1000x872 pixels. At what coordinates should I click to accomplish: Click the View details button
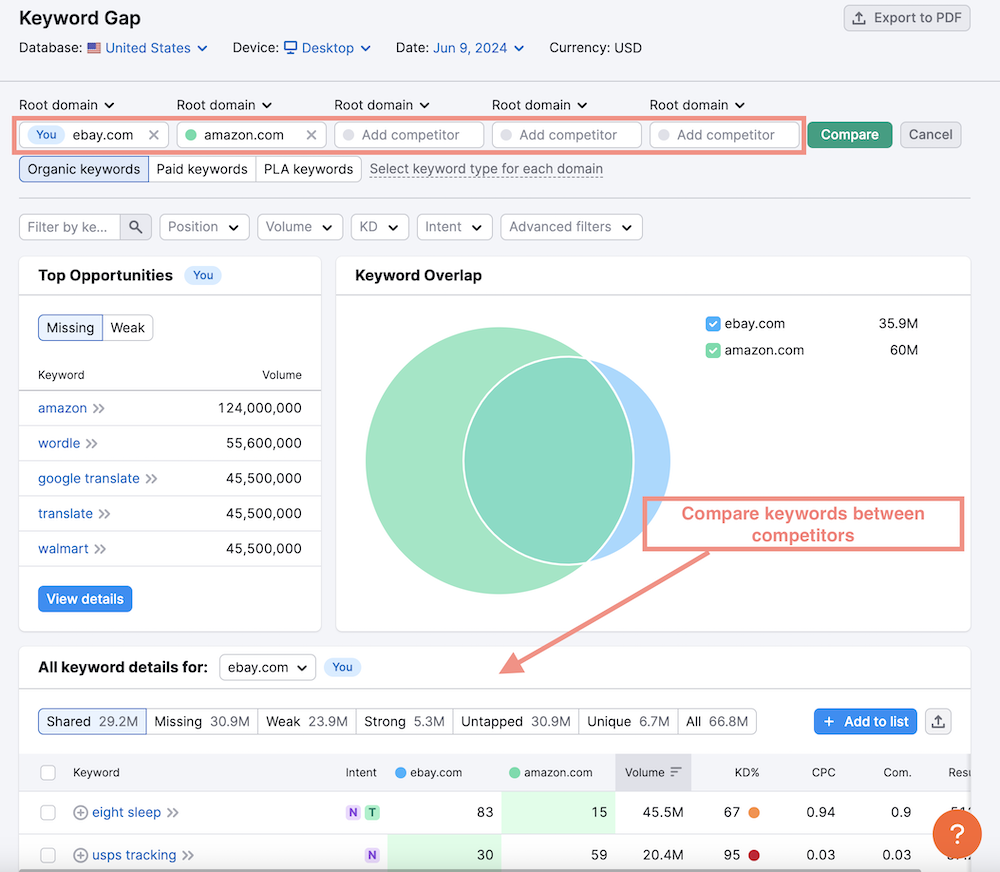point(85,599)
